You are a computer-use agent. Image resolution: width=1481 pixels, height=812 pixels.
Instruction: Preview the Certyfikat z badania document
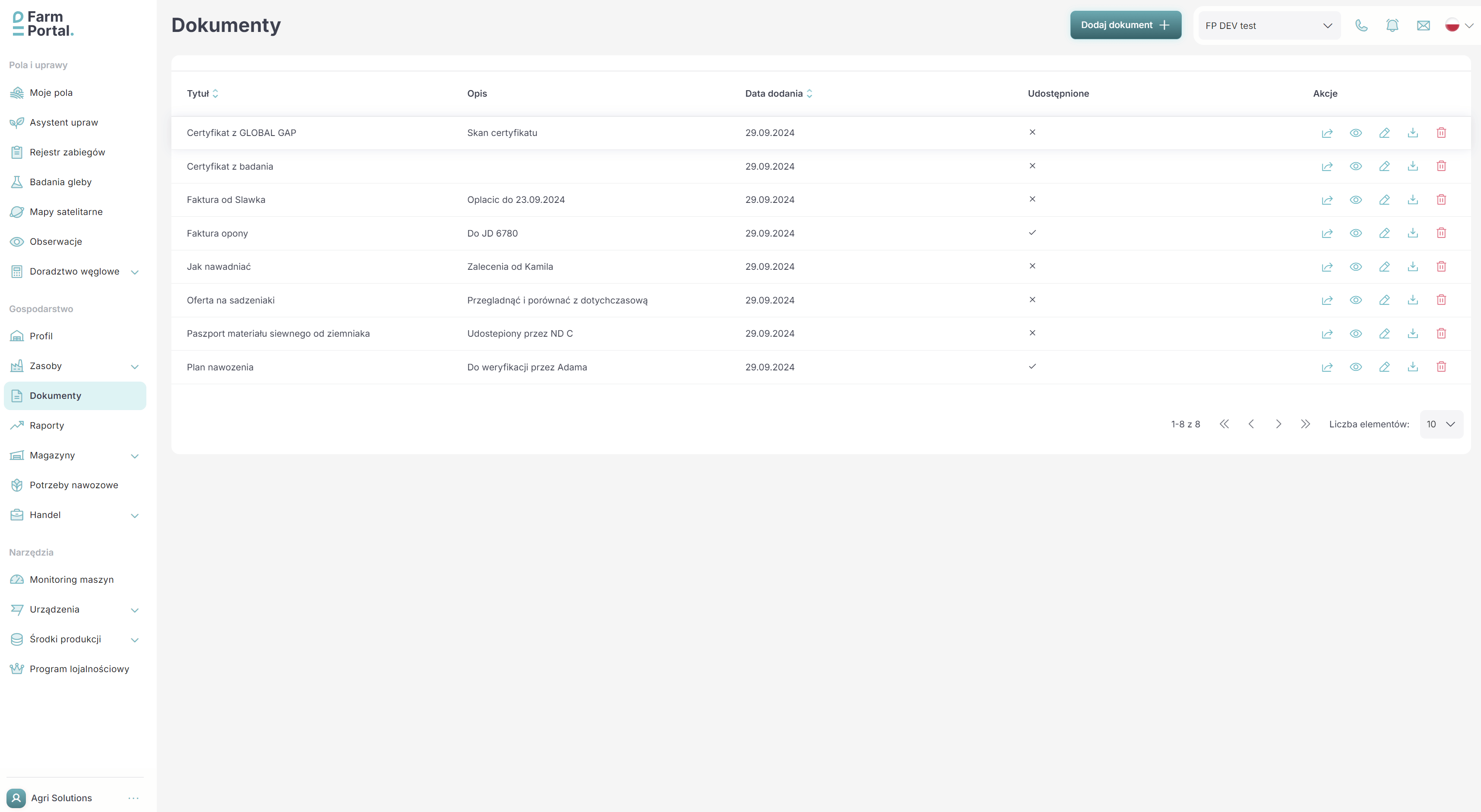1356,166
